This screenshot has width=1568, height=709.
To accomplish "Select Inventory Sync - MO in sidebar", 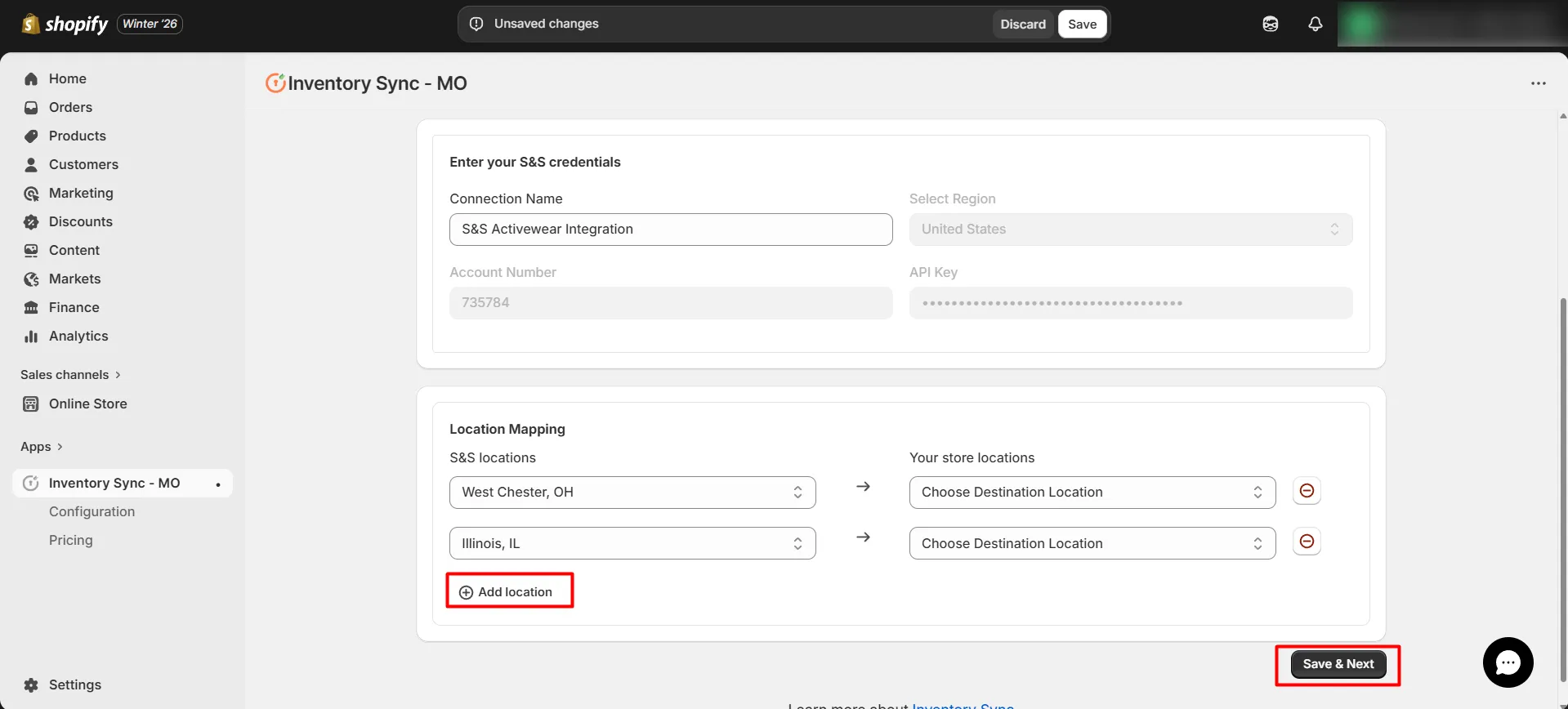I will (x=123, y=483).
